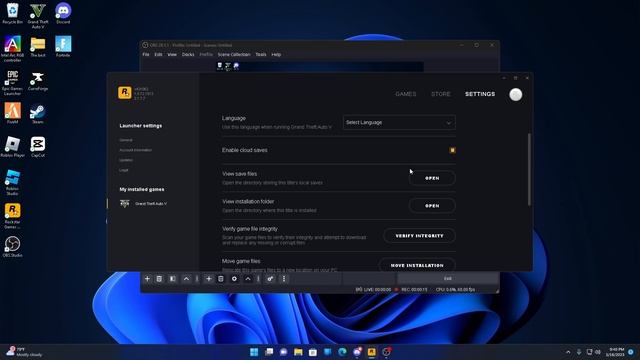Open Recycle Bin desktop icon
Screen dimensions: 640x360
pyautogui.click(x=13, y=13)
